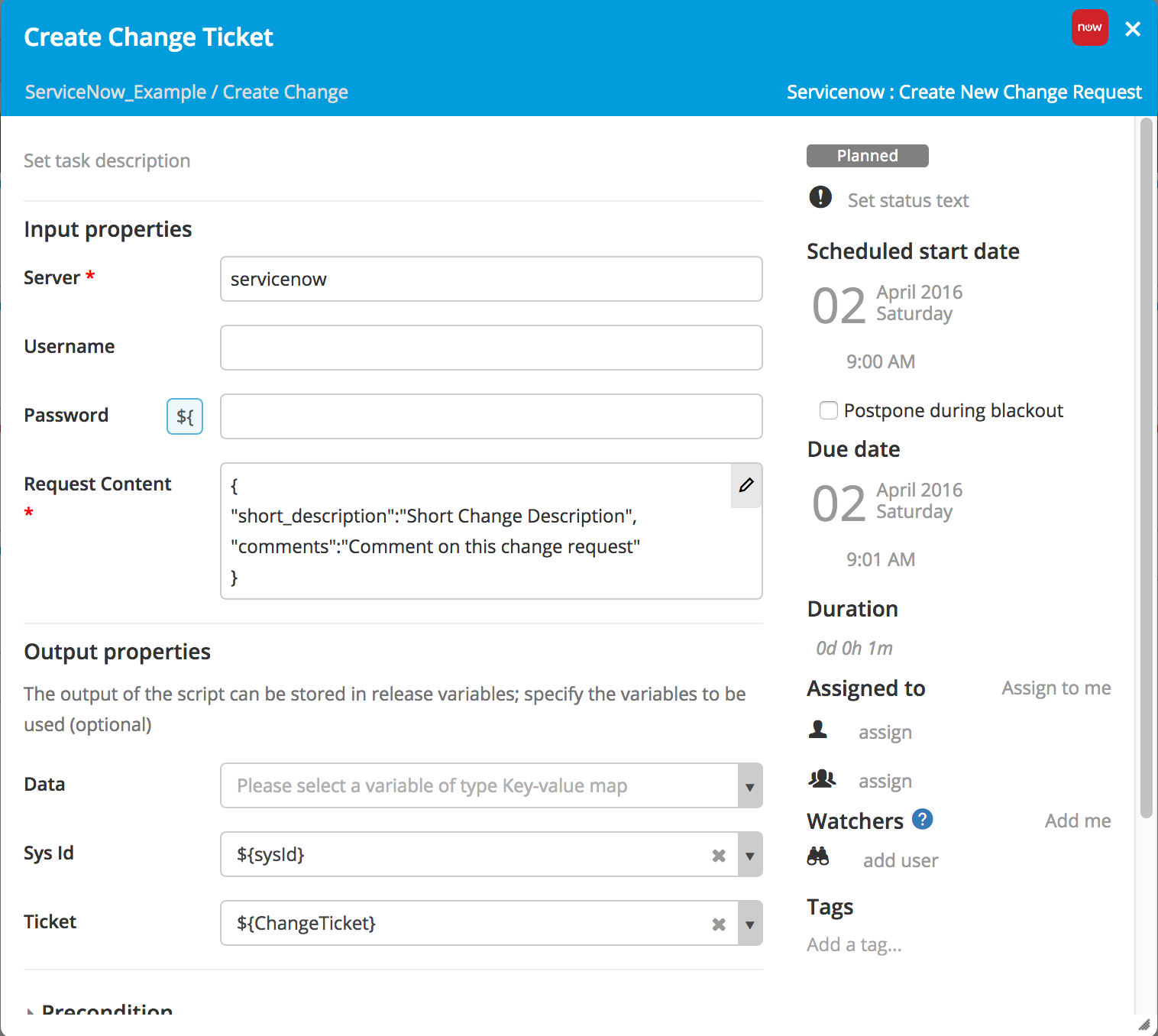Clear the ${ChangeTicket} value with X
The width and height of the screenshot is (1158, 1036).
(719, 924)
